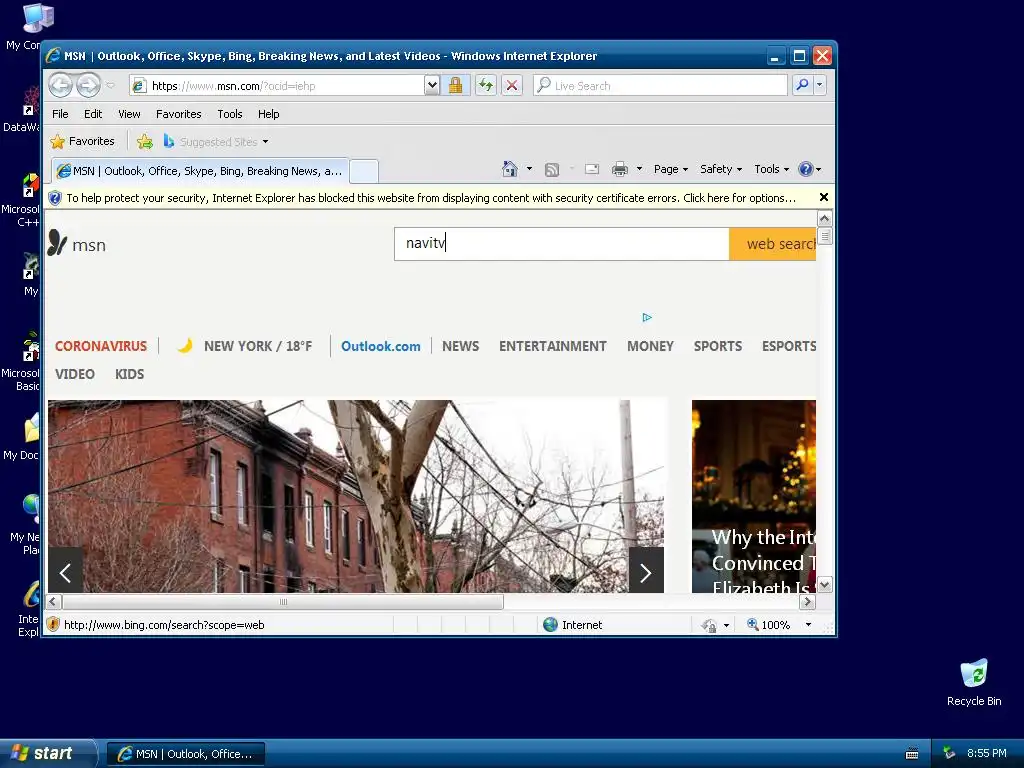The image size is (1024, 768).
Task: Open the NEW YORK / 18°F weather link
Action: [x=245, y=346]
